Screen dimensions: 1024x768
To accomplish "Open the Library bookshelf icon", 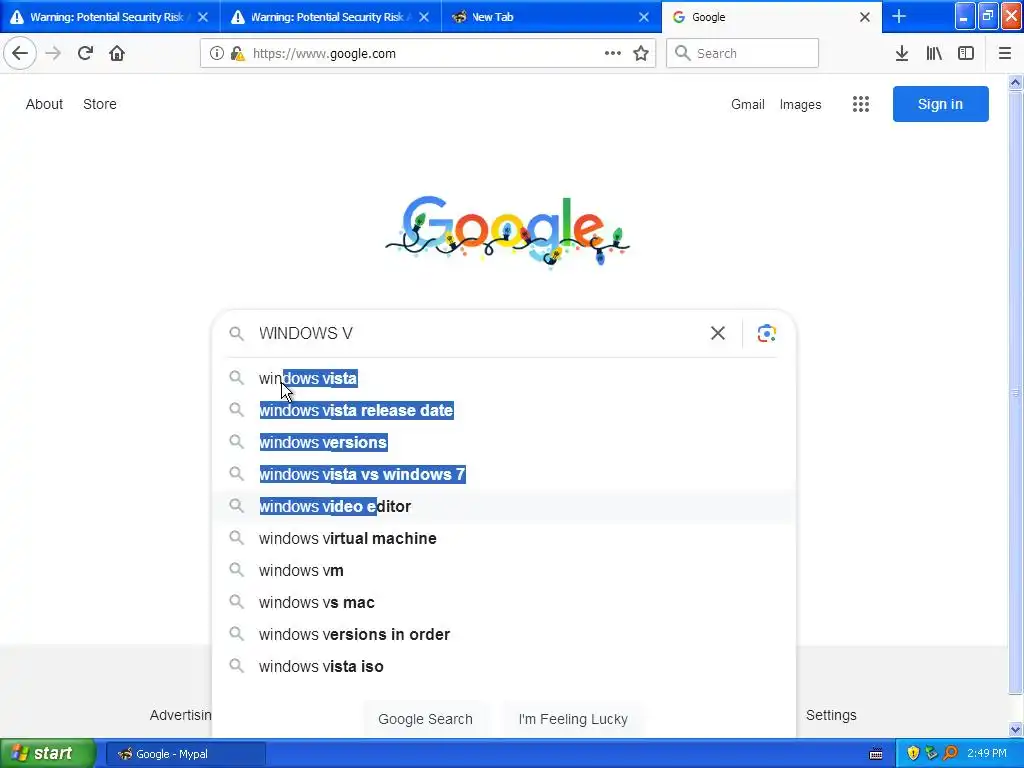I will (934, 54).
